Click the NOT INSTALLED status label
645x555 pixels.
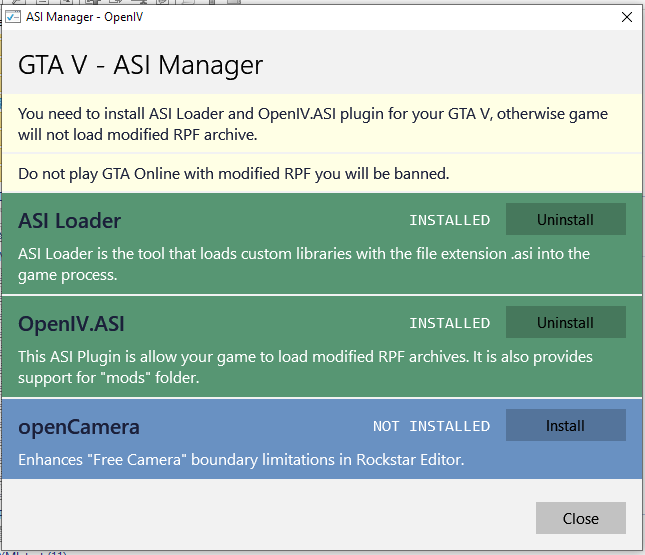(431, 426)
